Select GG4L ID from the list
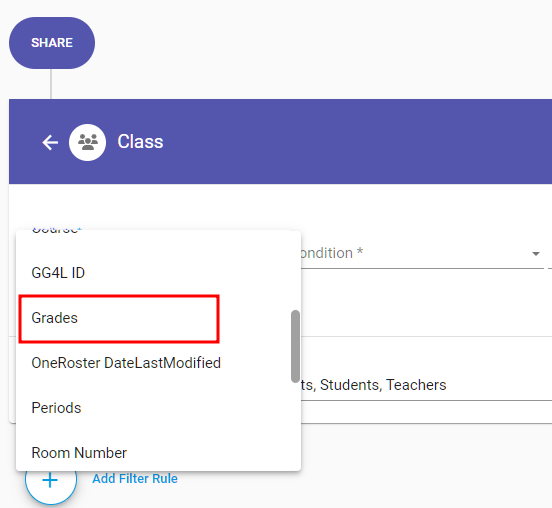The image size is (552, 508). click(x=158, y=273)
